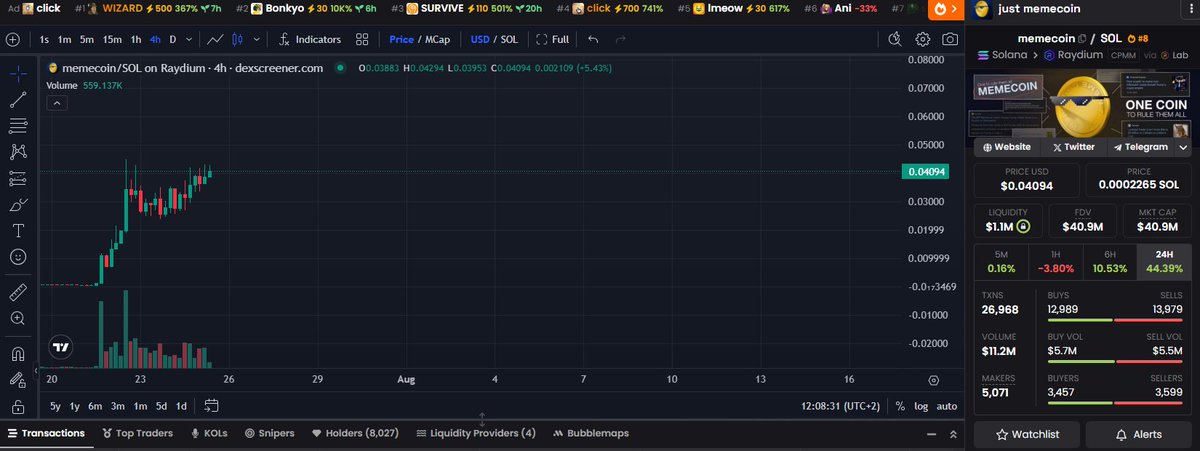
Task: Open the chart style dropdown arrow
Action: pyautogui.click(x=258, y=40)
